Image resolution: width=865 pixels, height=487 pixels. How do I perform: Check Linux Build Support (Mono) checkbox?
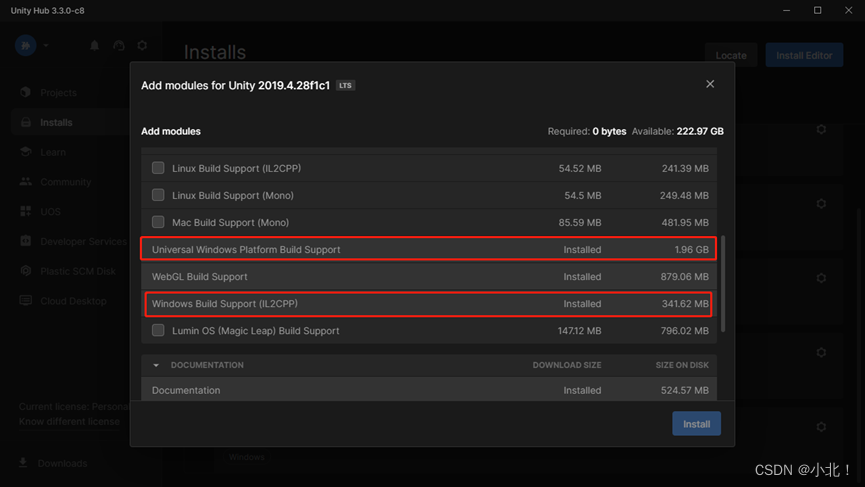(x=158, y=195)
